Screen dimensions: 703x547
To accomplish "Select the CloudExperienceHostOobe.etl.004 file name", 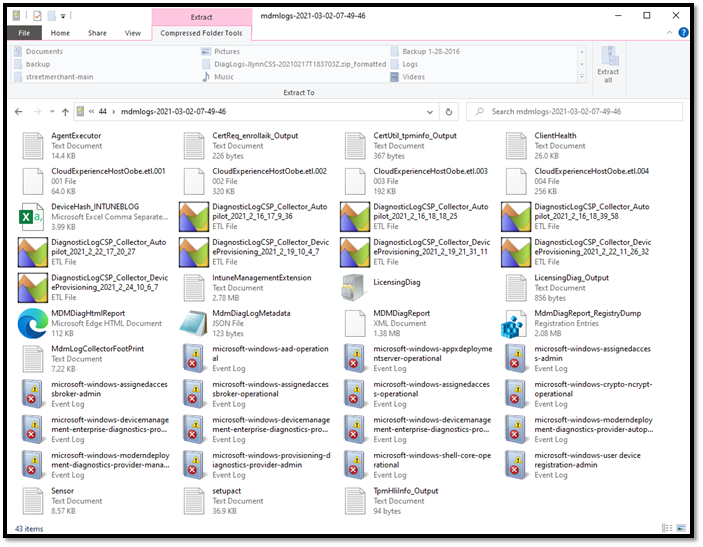I will pyautogui.click(x=591, y=171).
